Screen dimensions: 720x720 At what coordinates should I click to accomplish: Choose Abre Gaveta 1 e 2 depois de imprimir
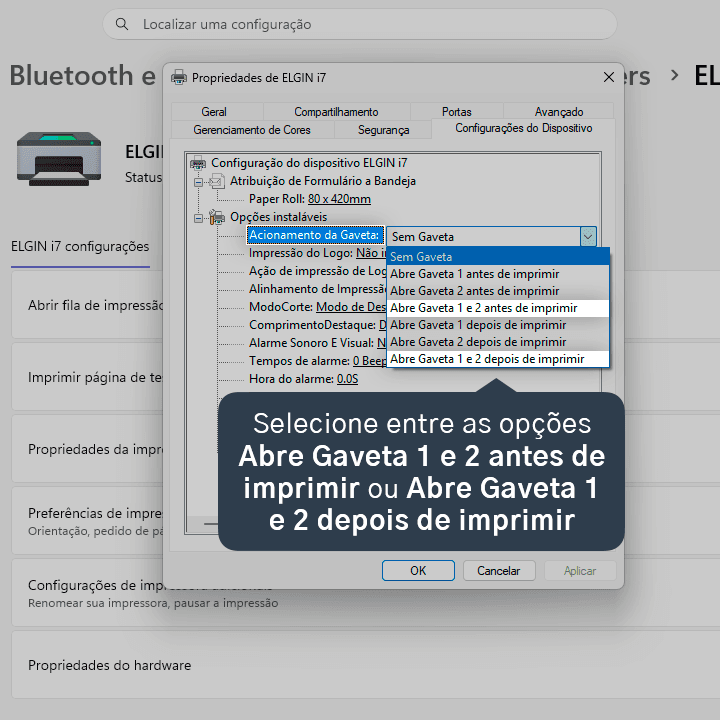[x=498, y=359]
